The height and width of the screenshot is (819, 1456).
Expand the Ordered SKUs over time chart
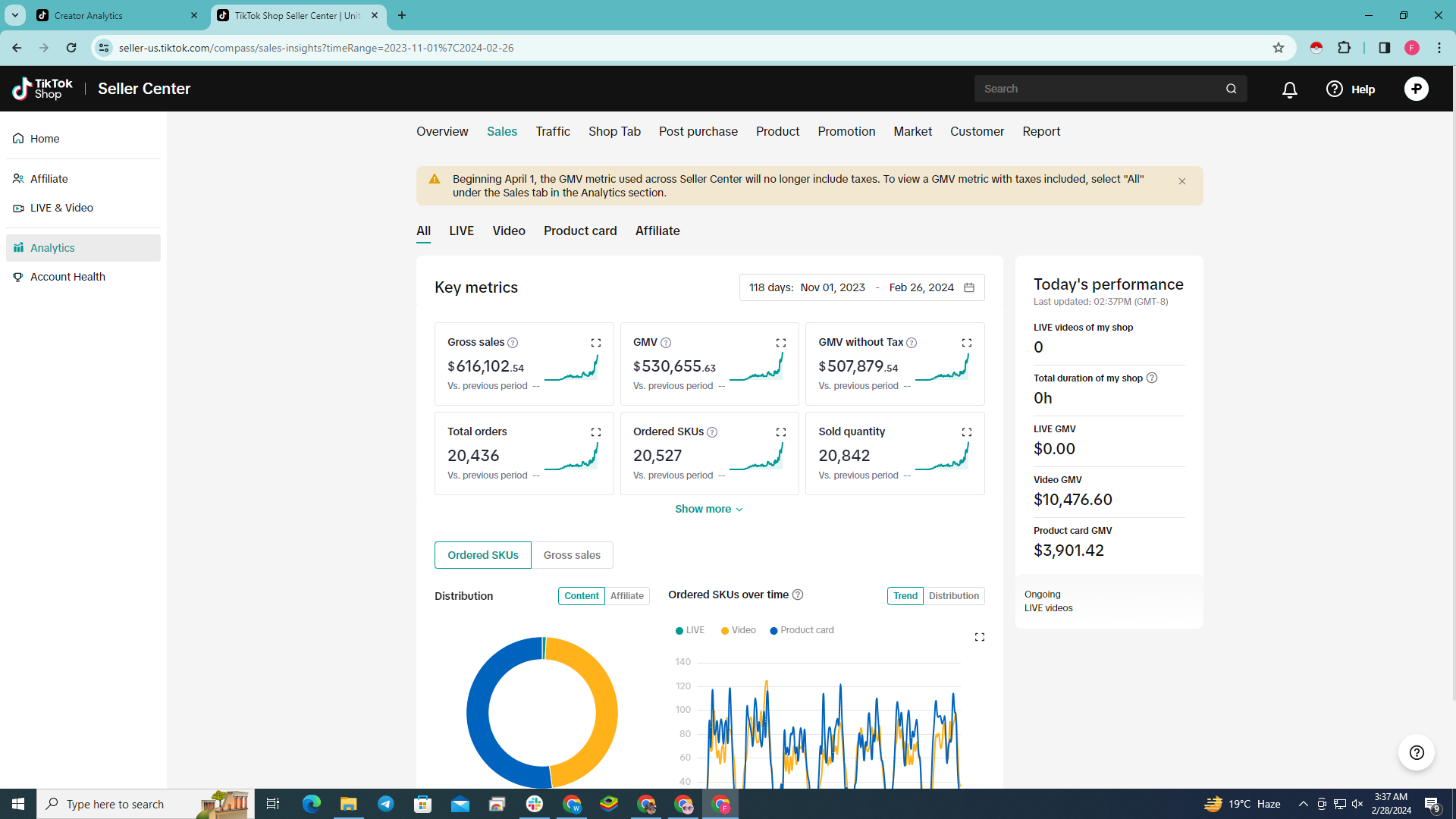coord(979,637)
